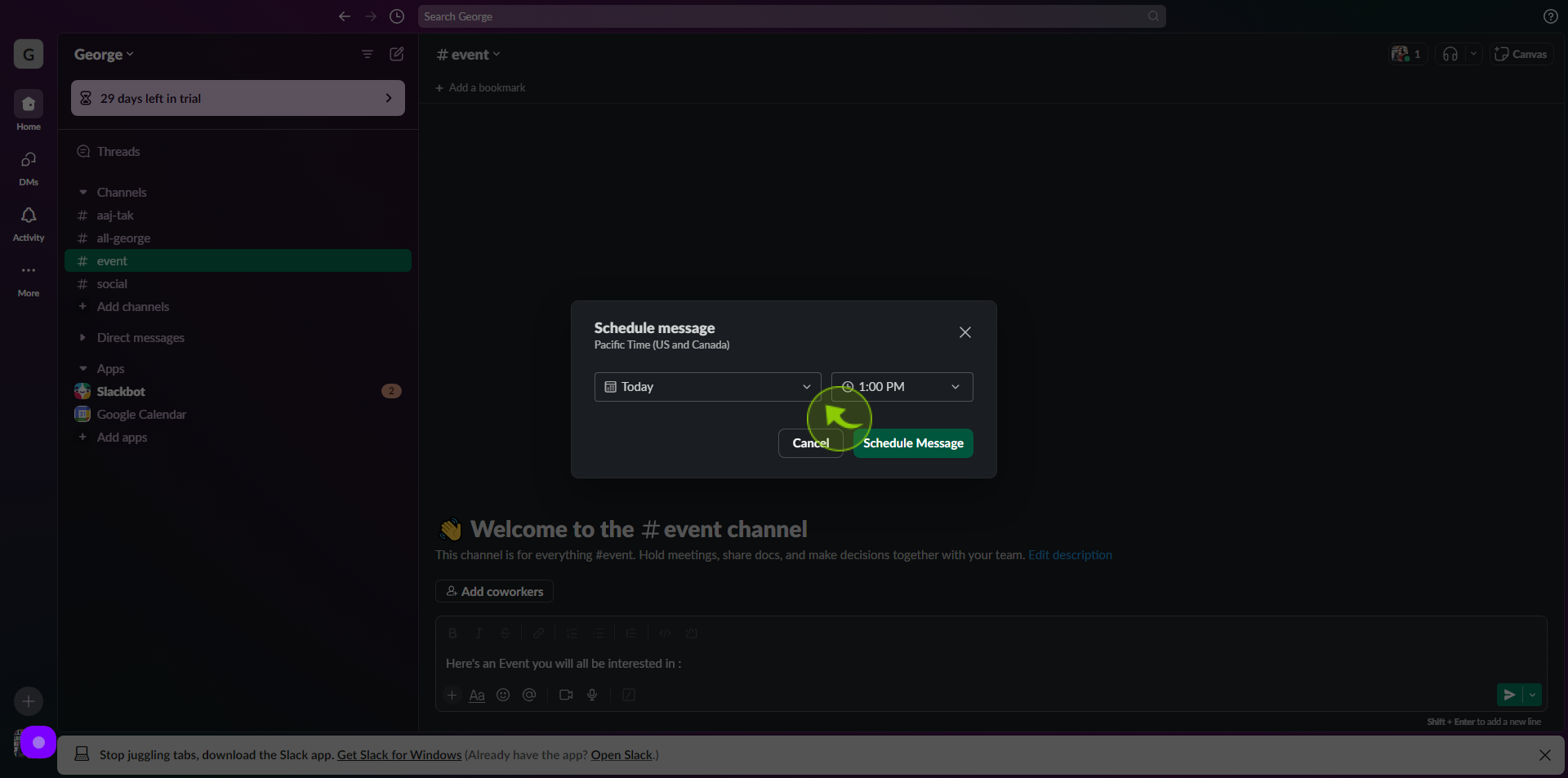Toggle bold formatting in composer
Image resolution: width=1568 pixels, height=778 pixels.
tap(452, 634)
